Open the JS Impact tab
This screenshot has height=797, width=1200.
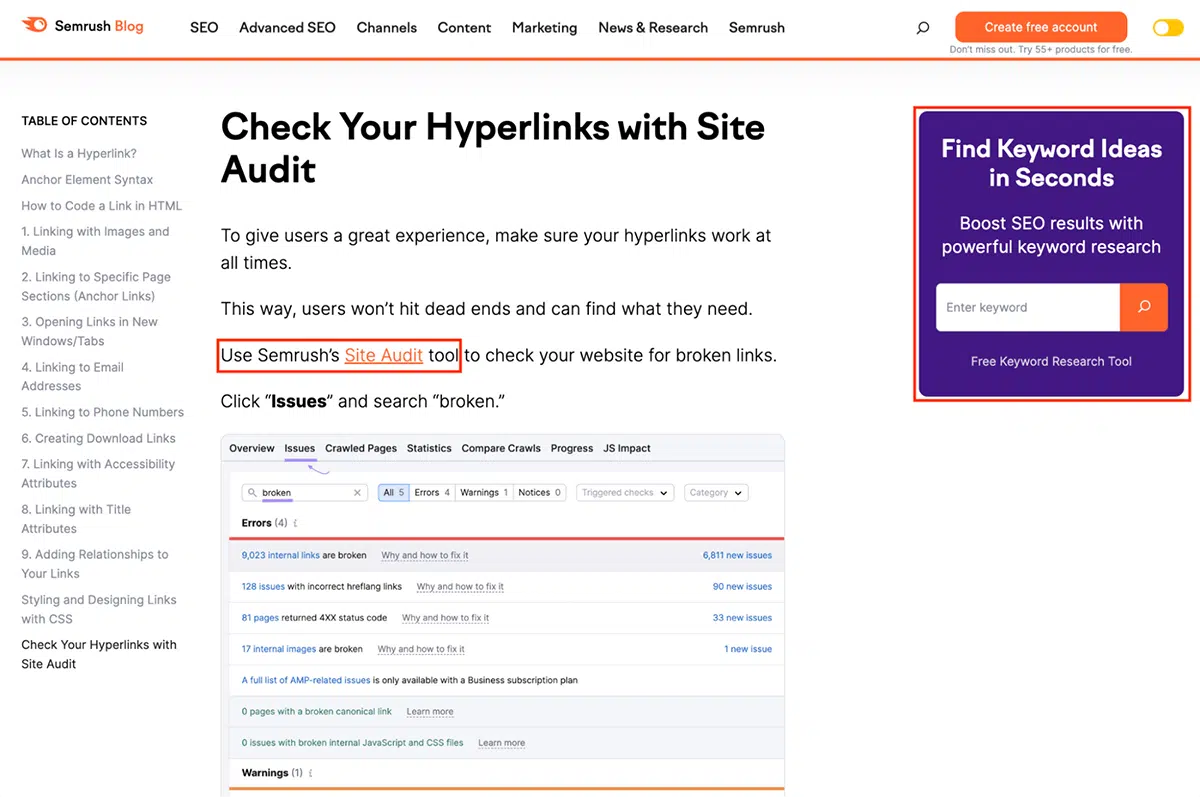click(x=627, y=448)
